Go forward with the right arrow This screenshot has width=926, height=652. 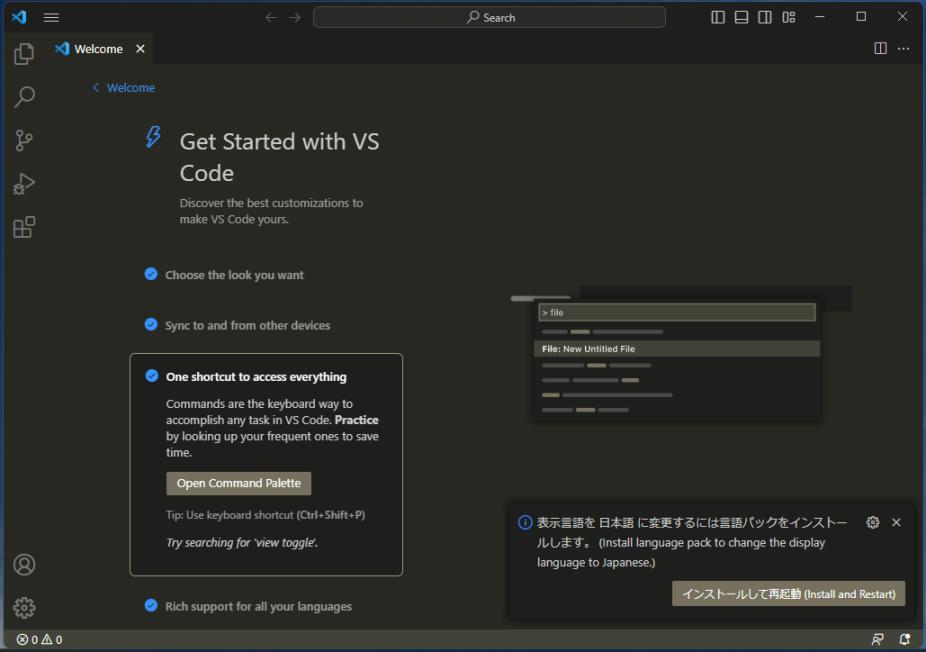point(295,18)
